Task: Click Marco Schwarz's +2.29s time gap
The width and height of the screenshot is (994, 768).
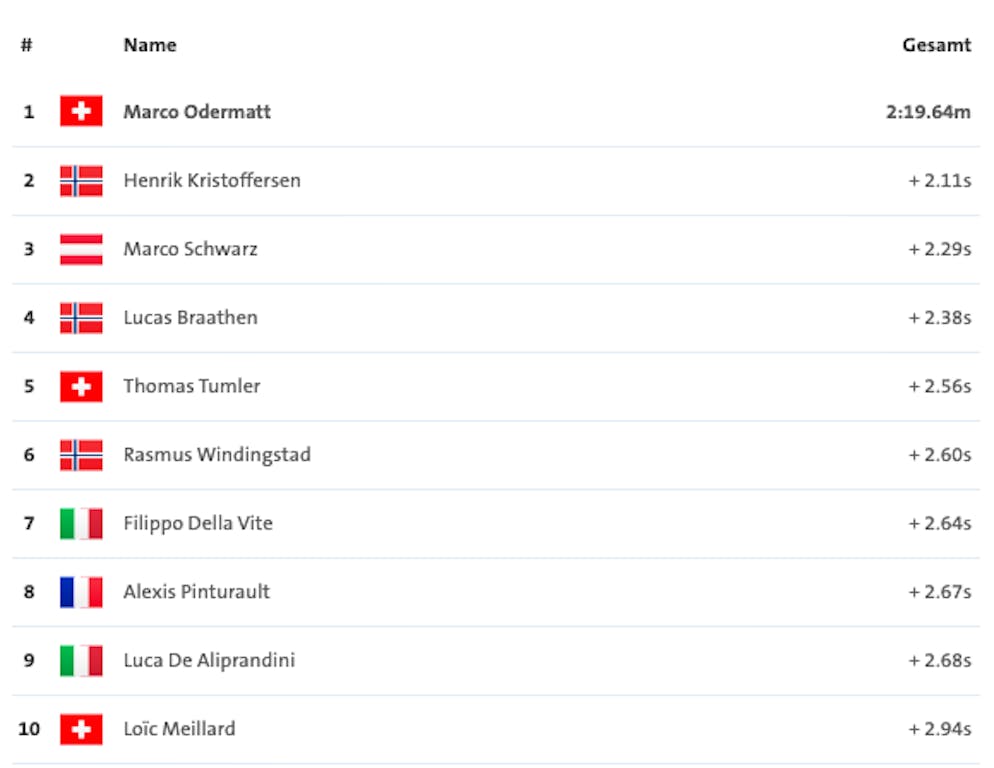Action: [x=939, y=249]
